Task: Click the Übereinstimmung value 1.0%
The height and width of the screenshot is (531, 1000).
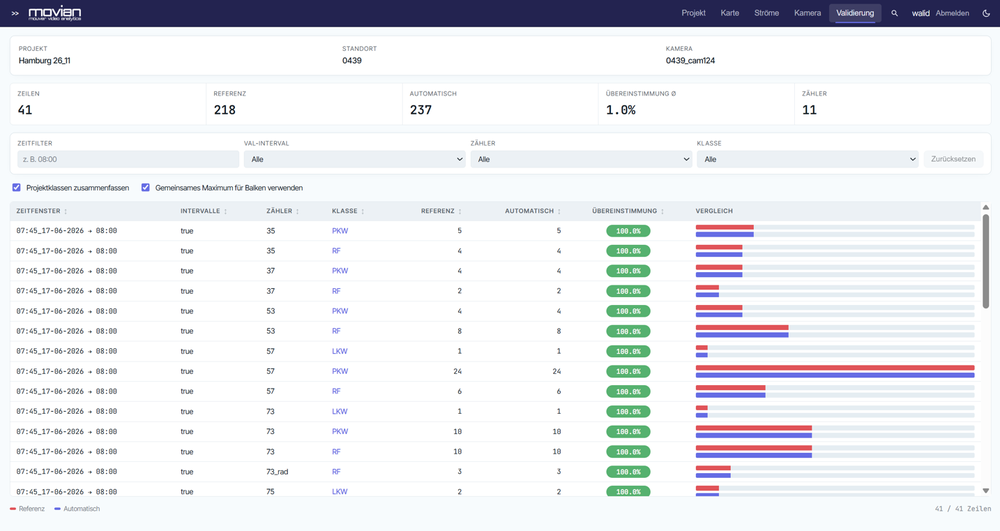Action: (x=621, y=110)
